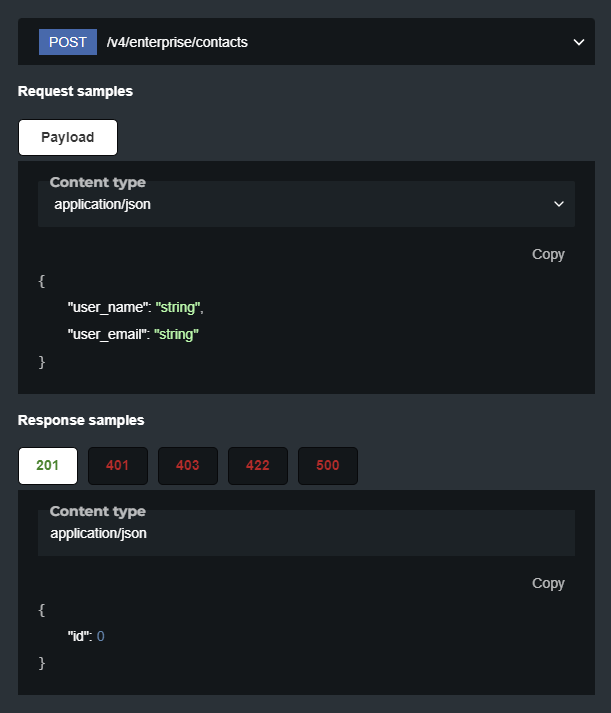
Task: Click the /v4/enterprise/contacts endpoint path
Action: pos(177,42)
